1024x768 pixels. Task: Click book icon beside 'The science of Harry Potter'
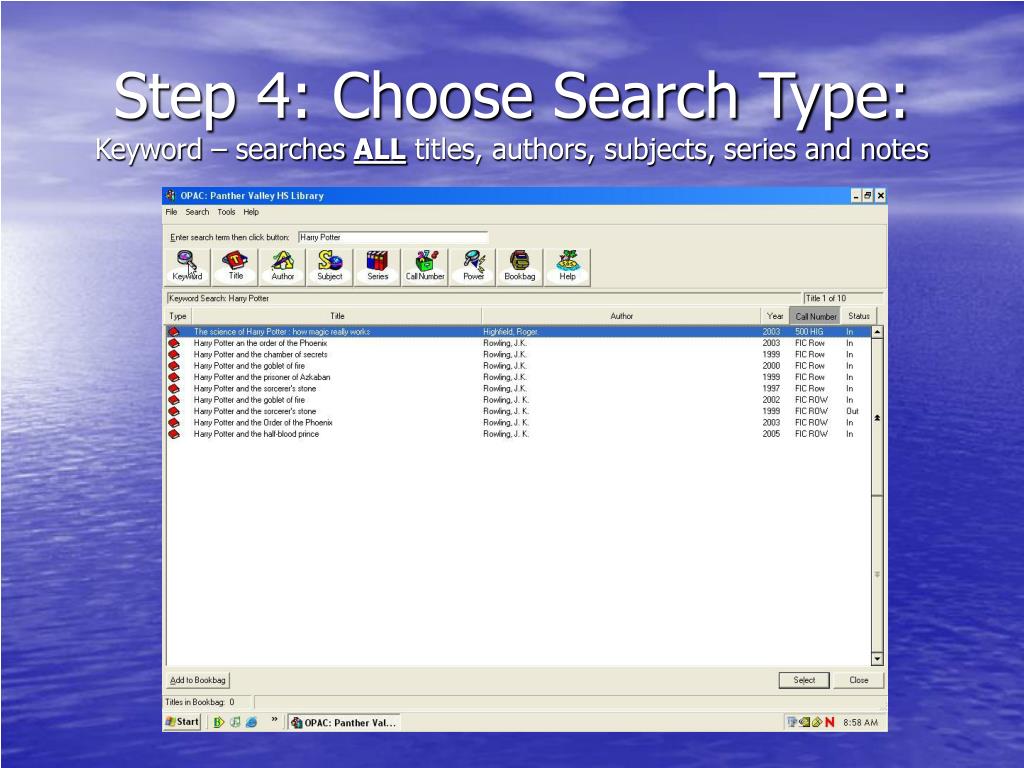(174, 332)
